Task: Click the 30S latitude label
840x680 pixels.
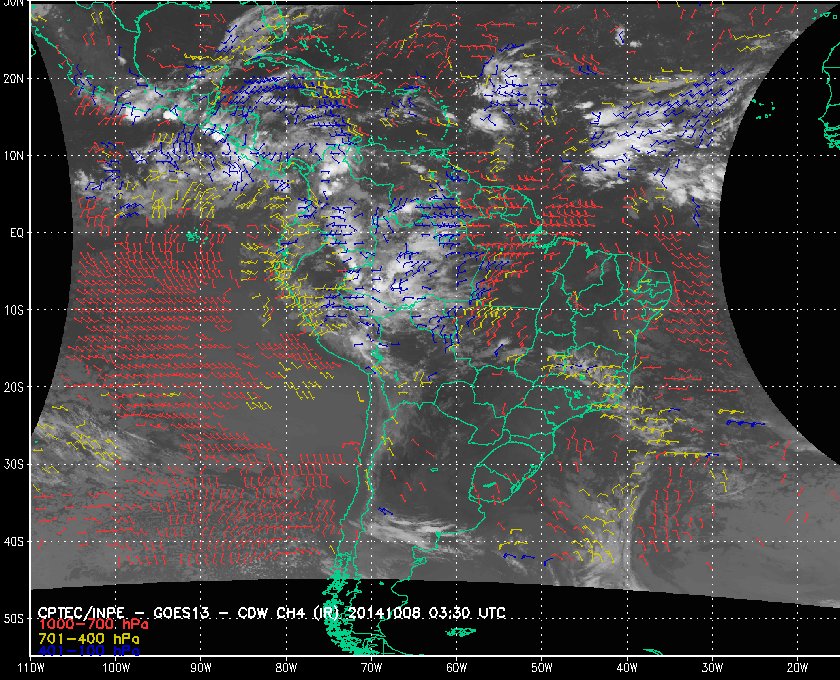Action: [x=13, y=464]
